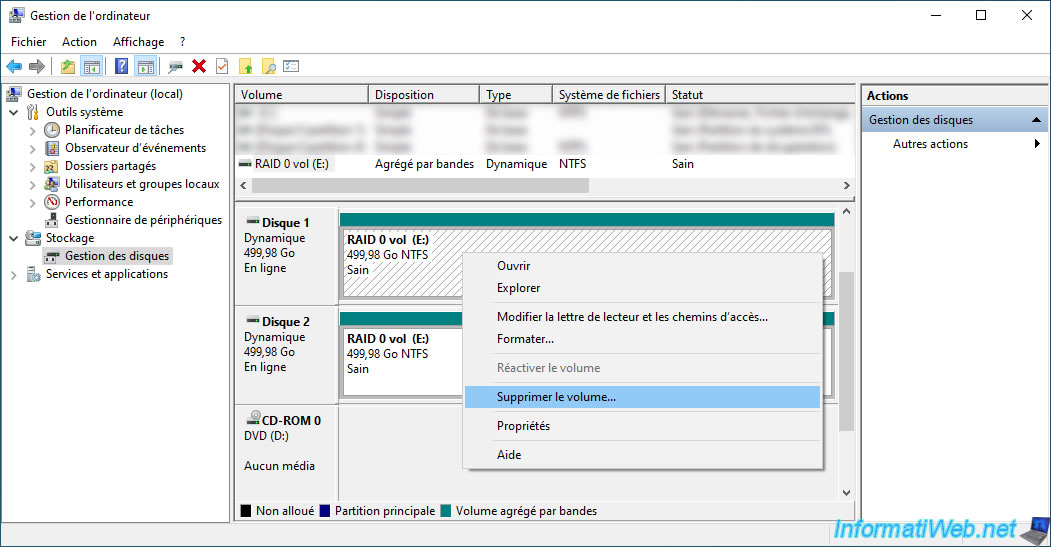Click the checklist settings toolbar icon

(x=291, y=66)
